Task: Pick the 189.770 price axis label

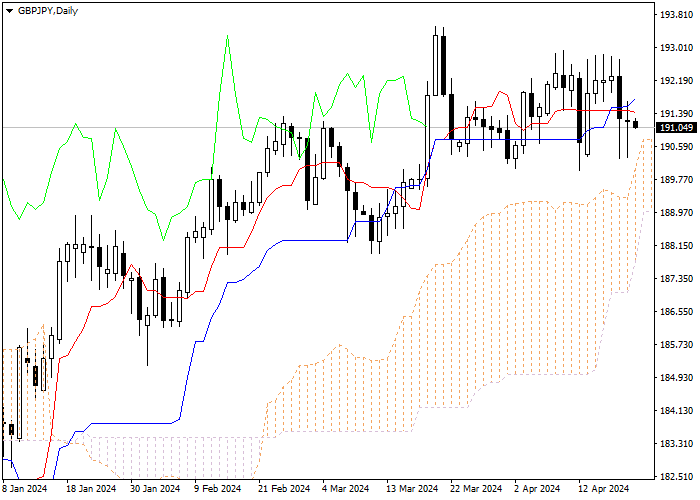Action: [676, 180]
